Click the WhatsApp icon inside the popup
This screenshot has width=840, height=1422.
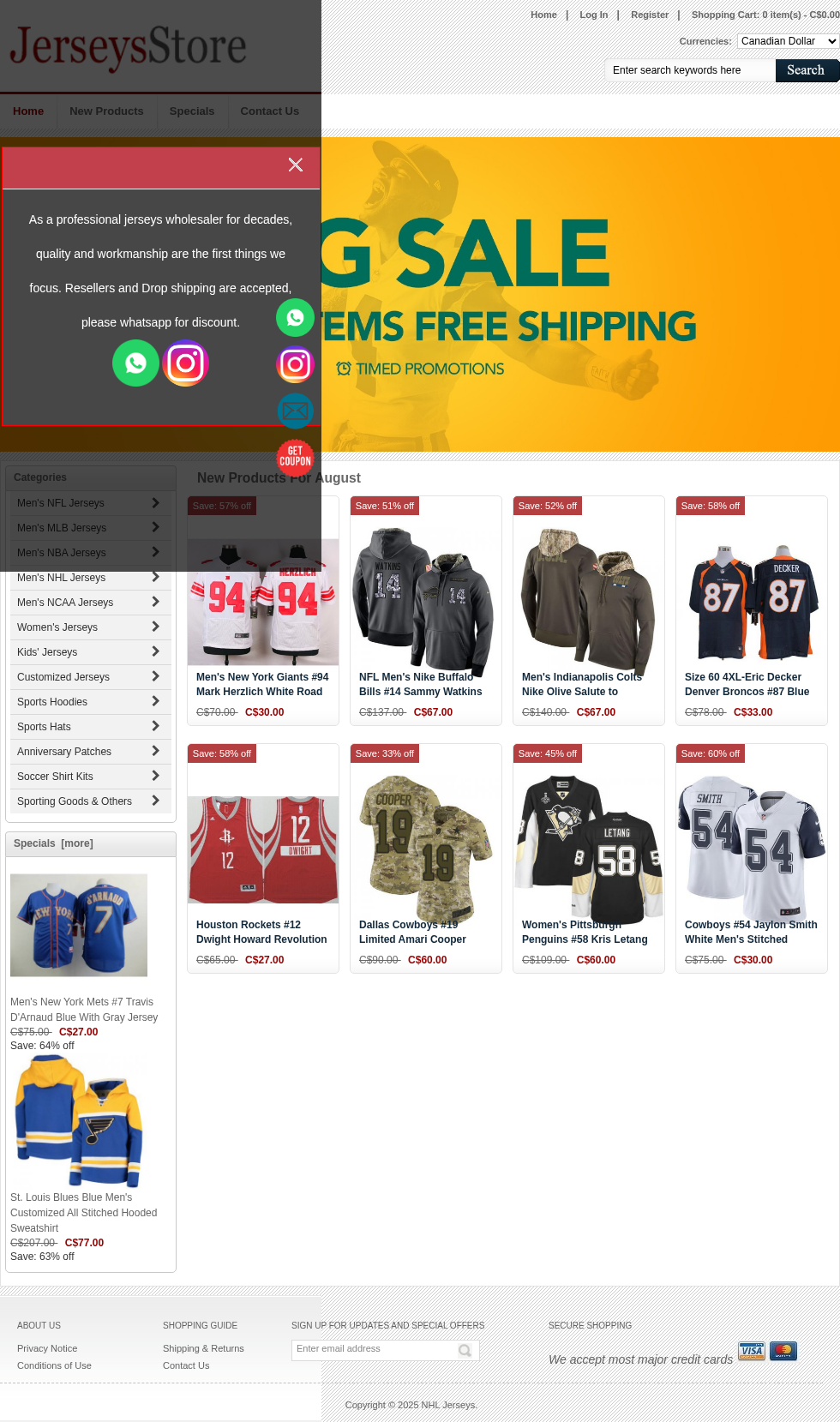135,363
